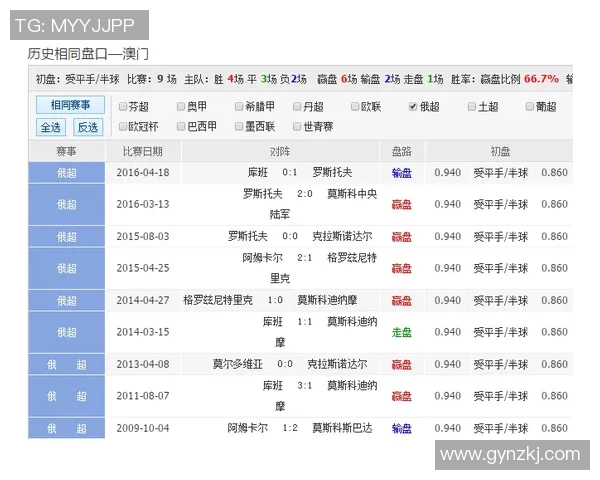Screen dimensions: 600x480
Task: Check the 希腊甲 league checkbox
Action: (x=239, y=106)
